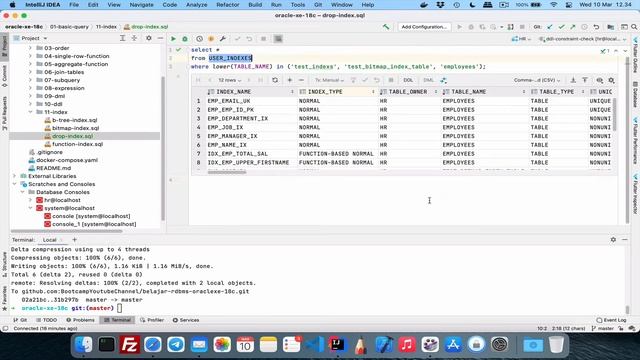Click the green icon beside the Execute arrow
Viewport: 640px width, 360px height.
185,39
